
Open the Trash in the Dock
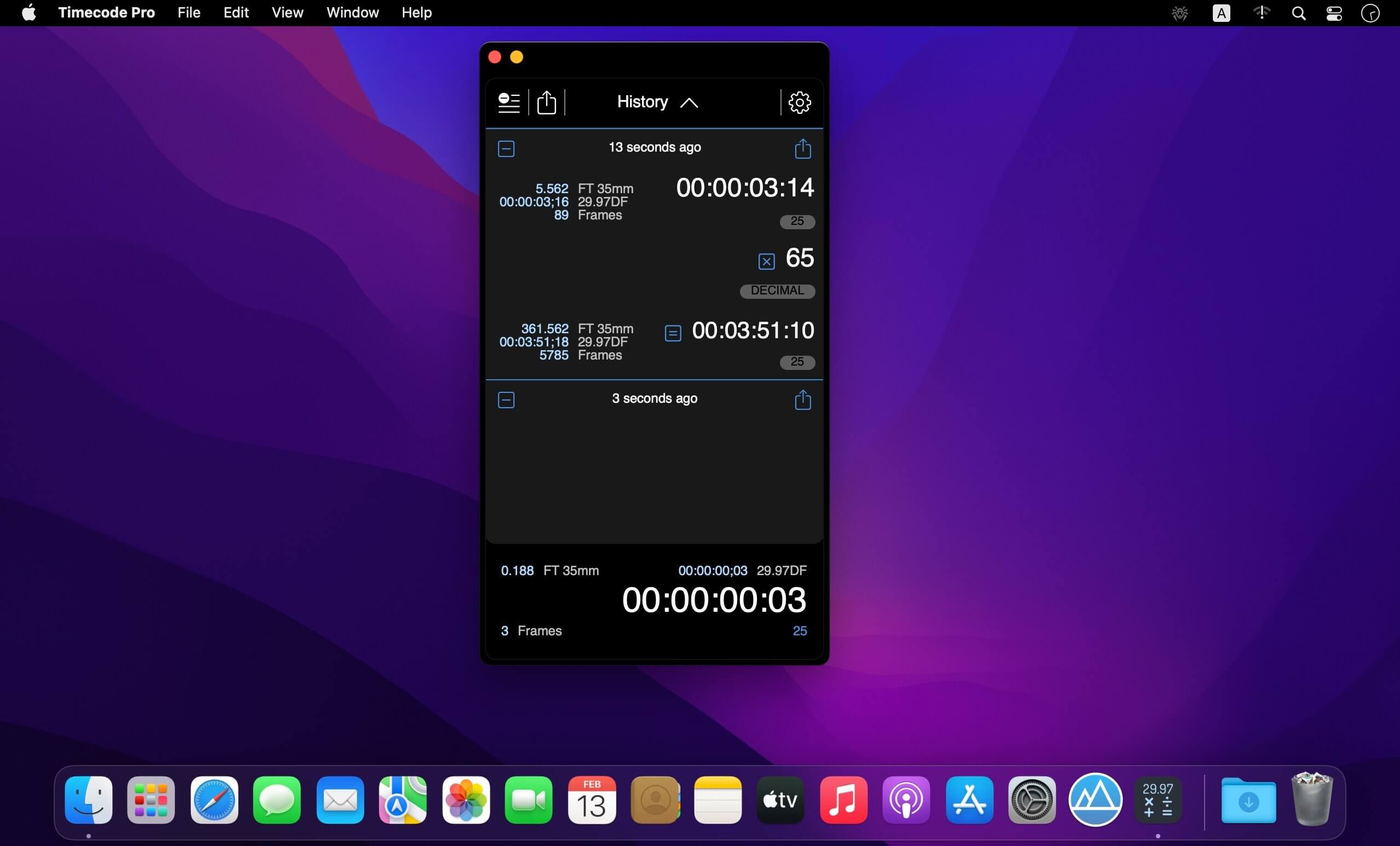point(1311,798)
